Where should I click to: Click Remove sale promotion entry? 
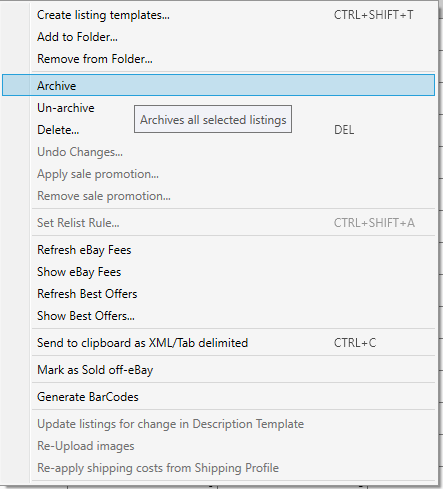[218, 196]
